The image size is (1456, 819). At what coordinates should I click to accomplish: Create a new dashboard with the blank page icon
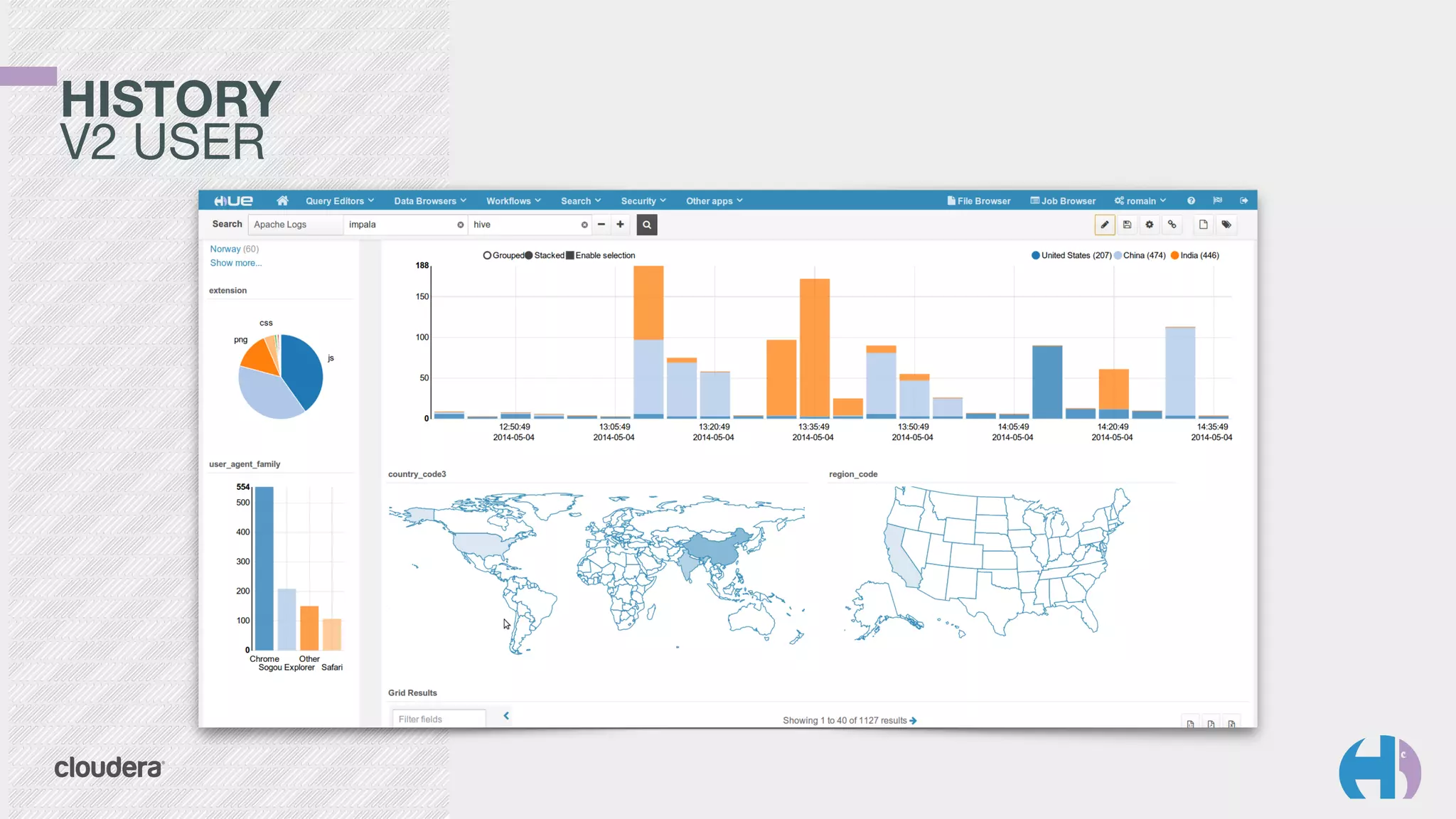(1203, 225)
